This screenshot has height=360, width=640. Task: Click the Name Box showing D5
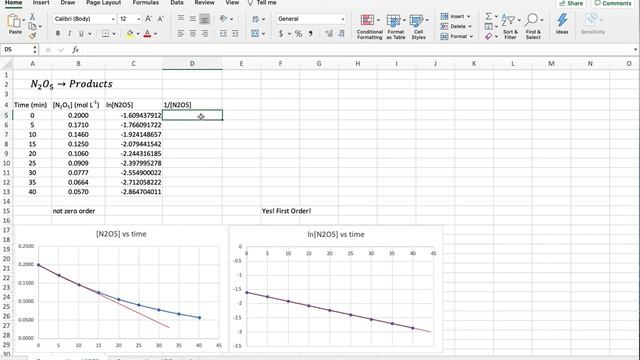tap(19, 49)
